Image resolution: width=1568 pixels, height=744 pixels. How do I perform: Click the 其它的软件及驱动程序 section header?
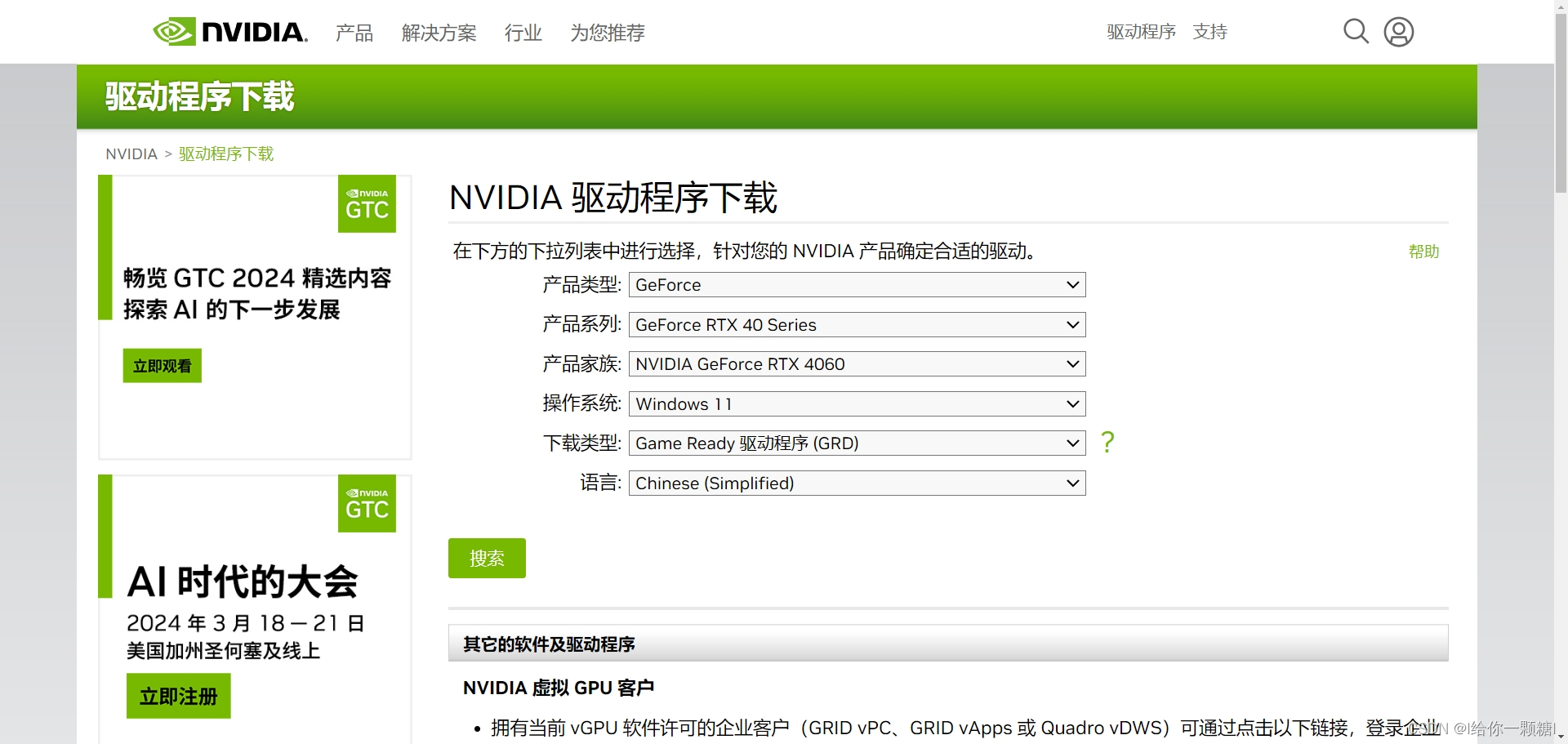[948, 644]
